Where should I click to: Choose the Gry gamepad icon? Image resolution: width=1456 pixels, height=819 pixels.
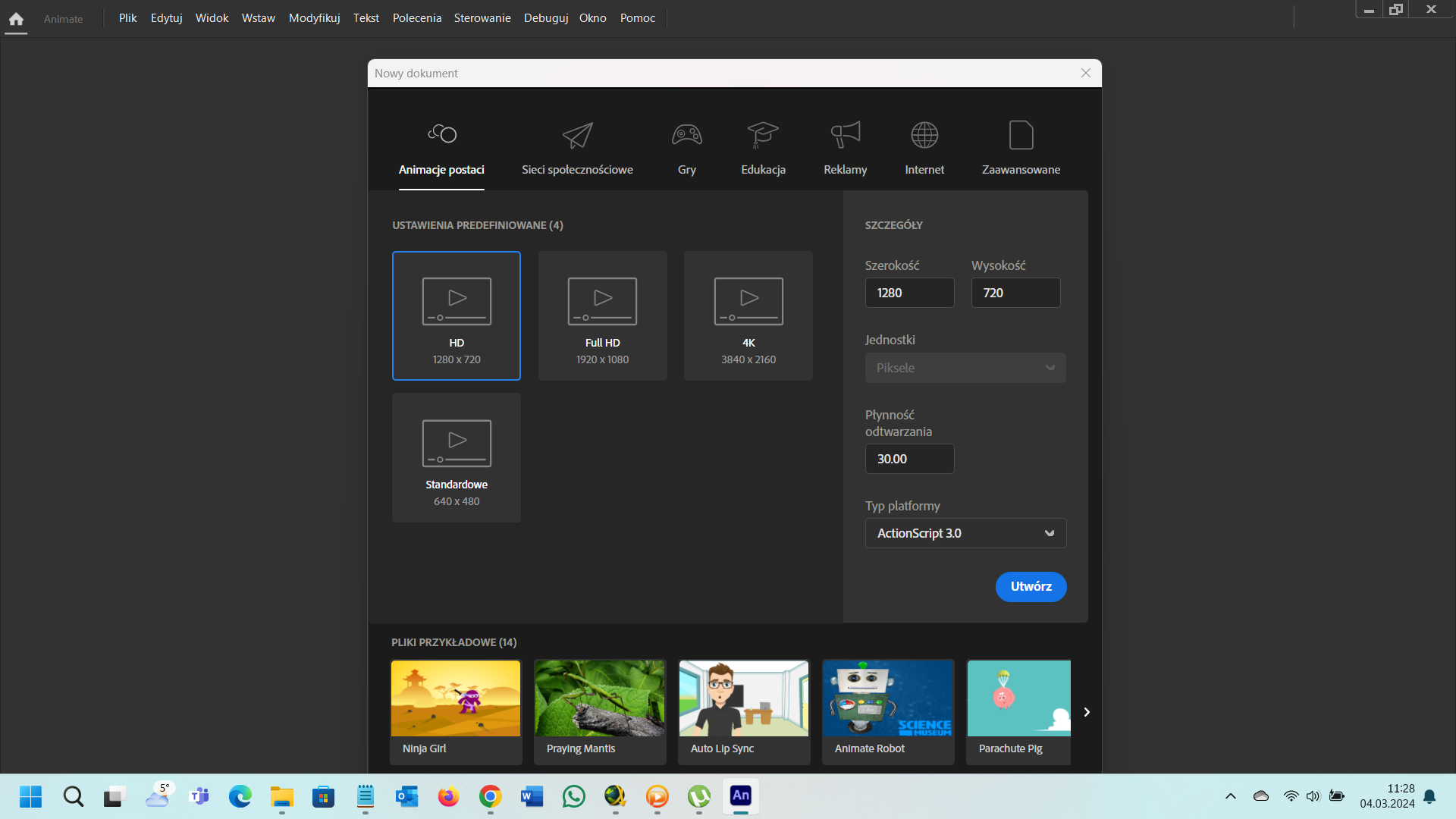coord(687,135)
